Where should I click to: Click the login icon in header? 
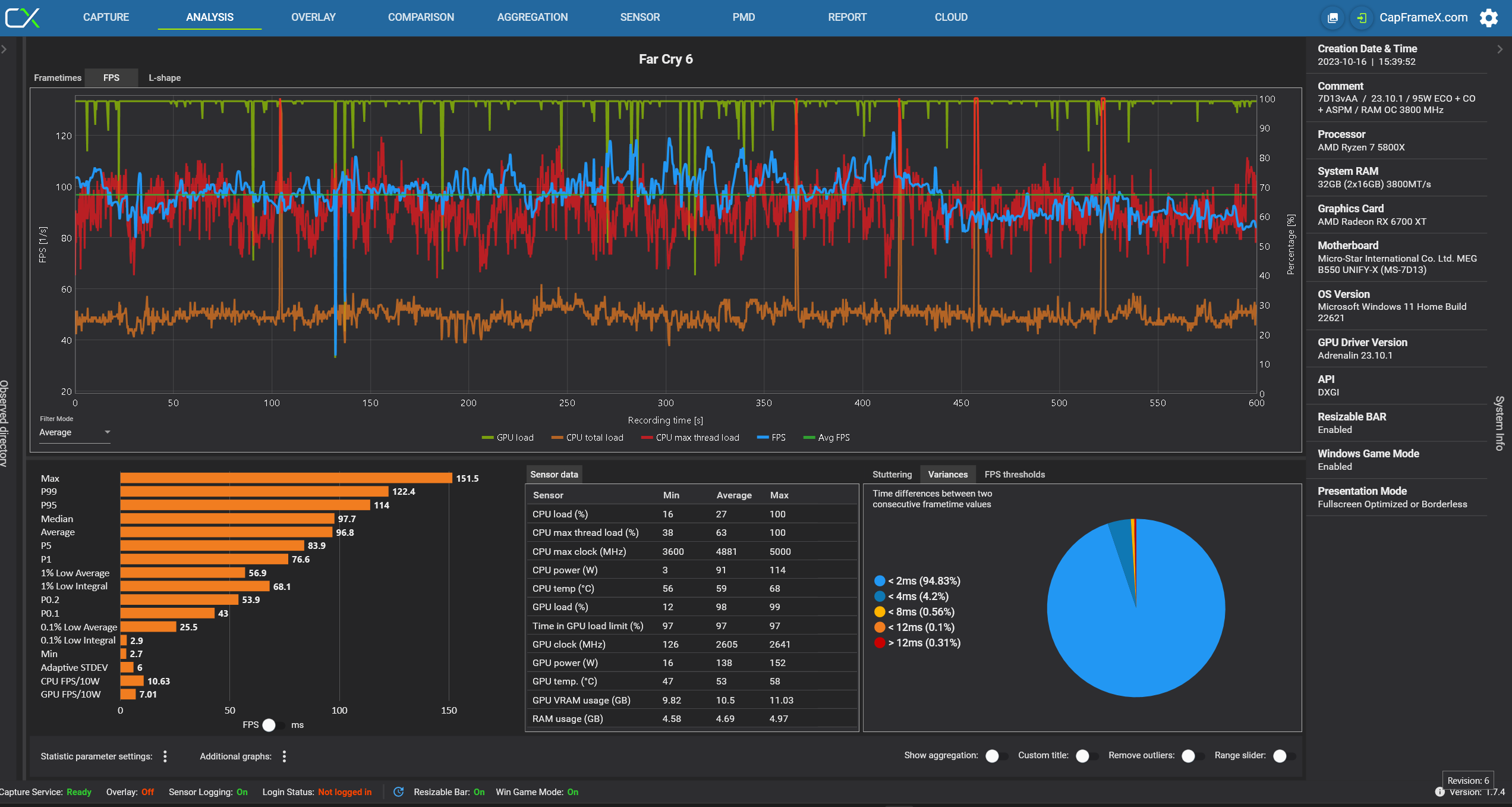click(x=1362, y=18)
